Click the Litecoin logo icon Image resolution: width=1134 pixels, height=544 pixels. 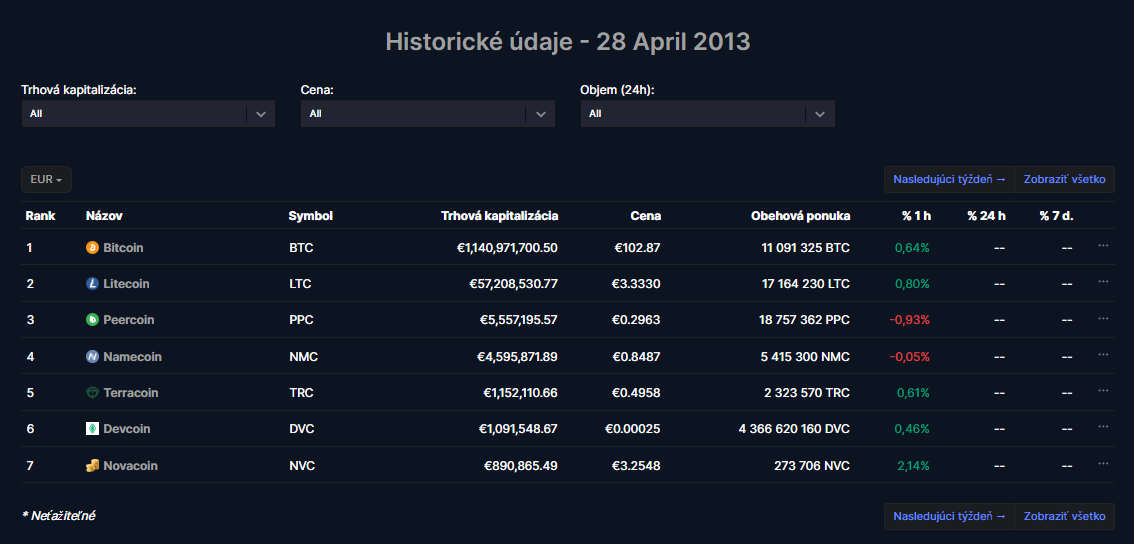click(93, 284)
